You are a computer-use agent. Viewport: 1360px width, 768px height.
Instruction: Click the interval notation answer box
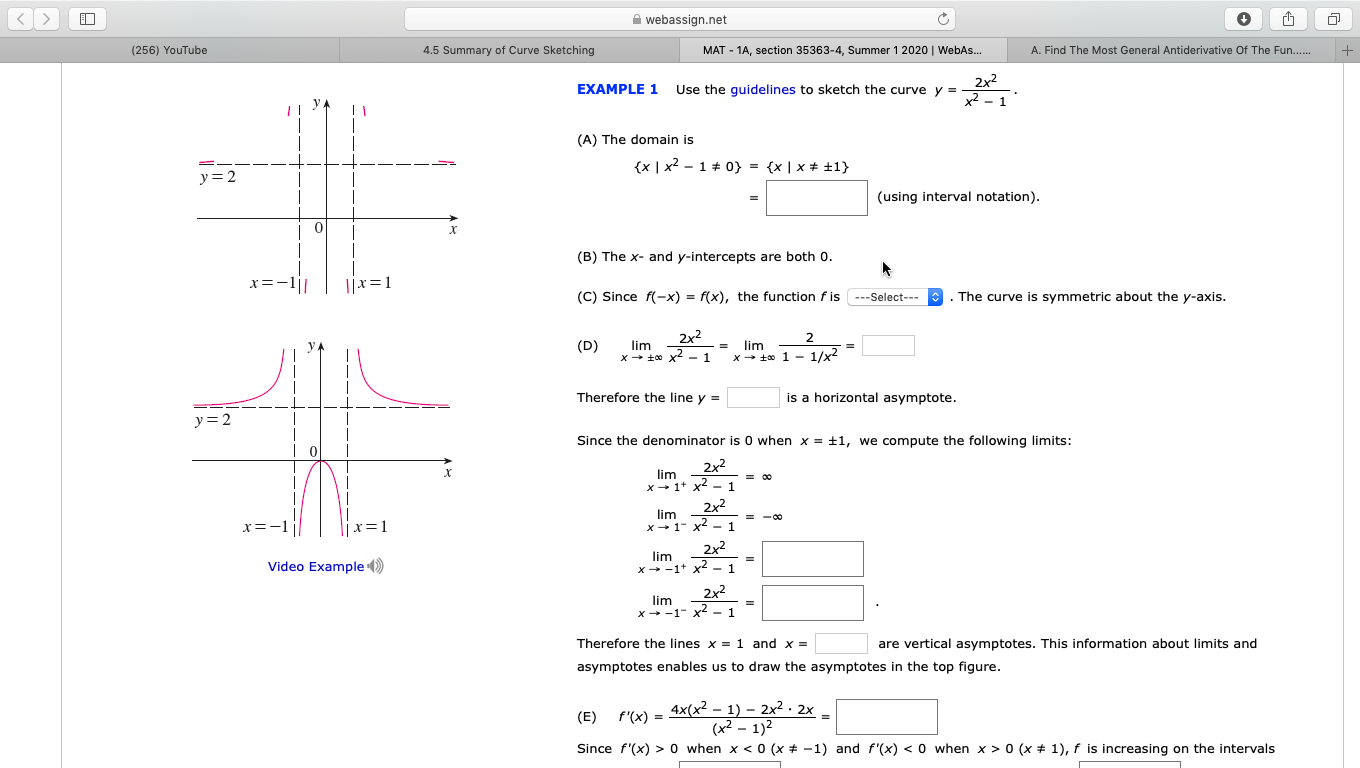pos(816,197)
